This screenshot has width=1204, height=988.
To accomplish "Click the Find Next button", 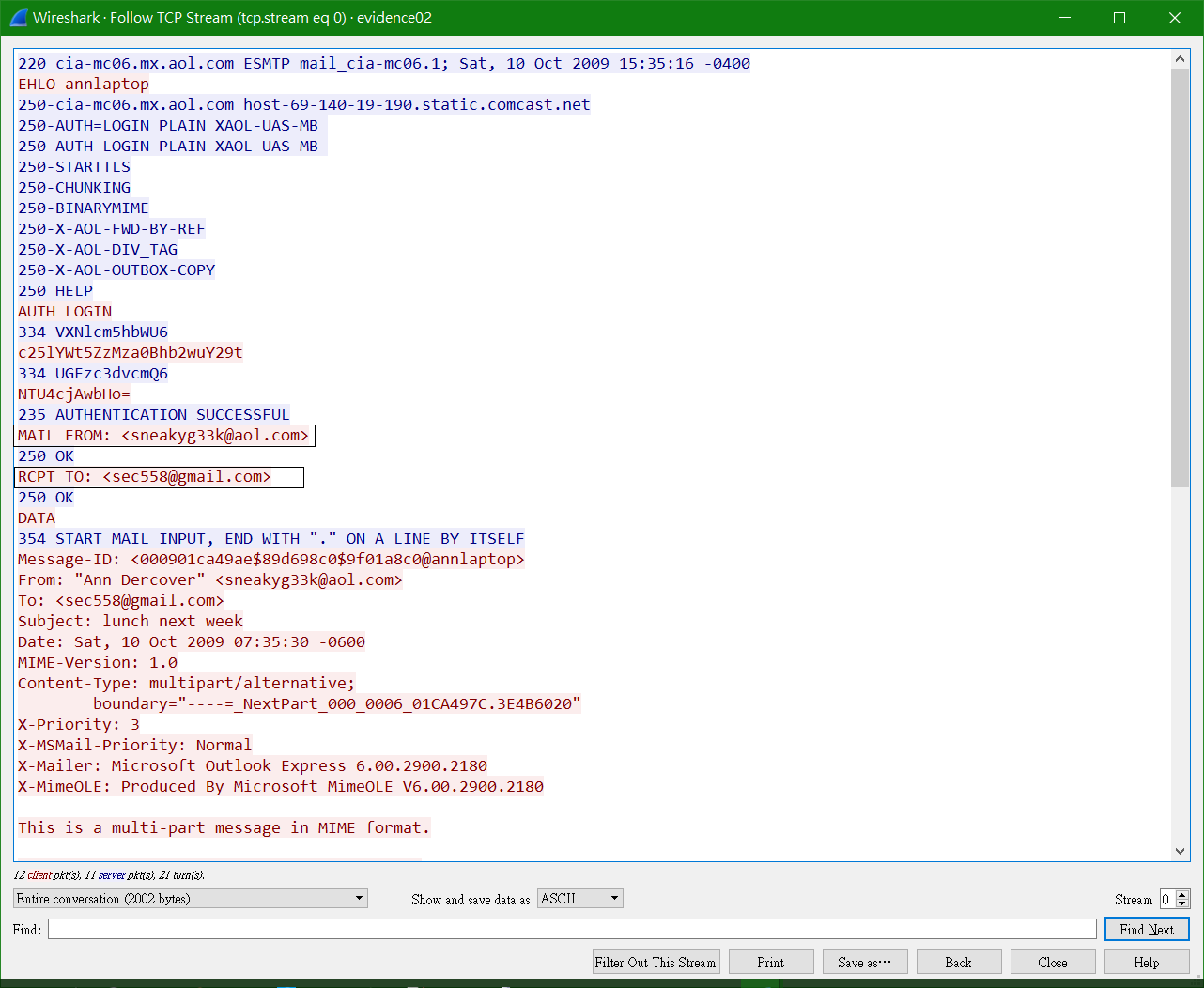I will [x=1147, y=929].
